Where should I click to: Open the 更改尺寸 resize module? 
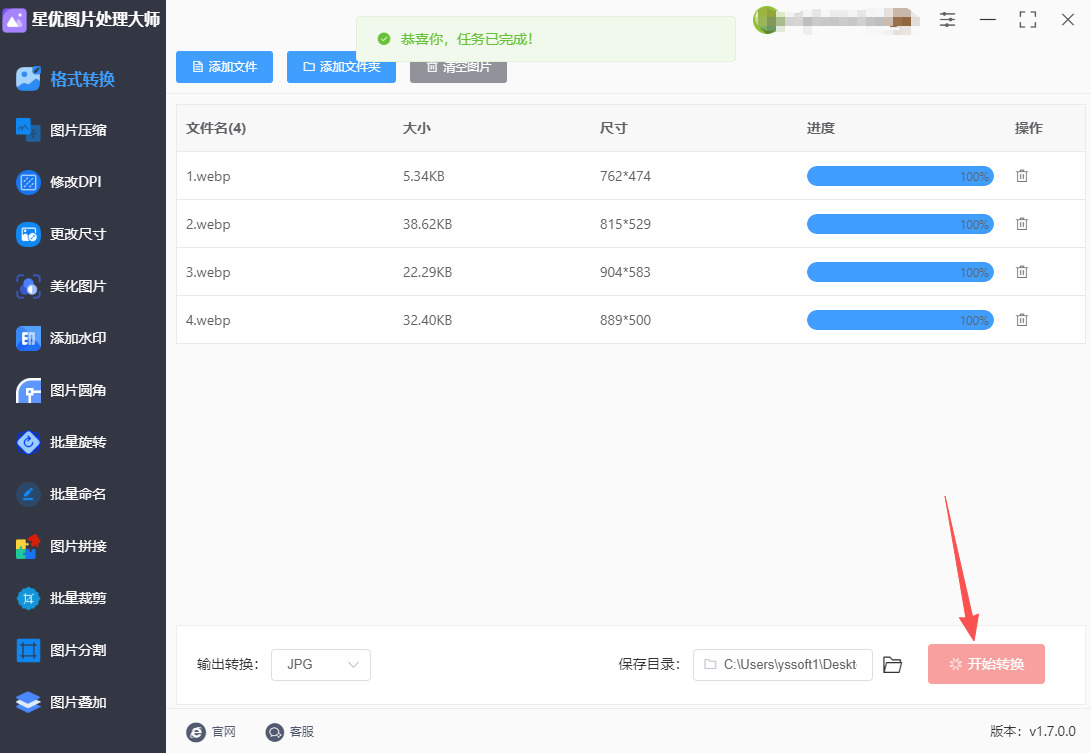tap(61, 235)
